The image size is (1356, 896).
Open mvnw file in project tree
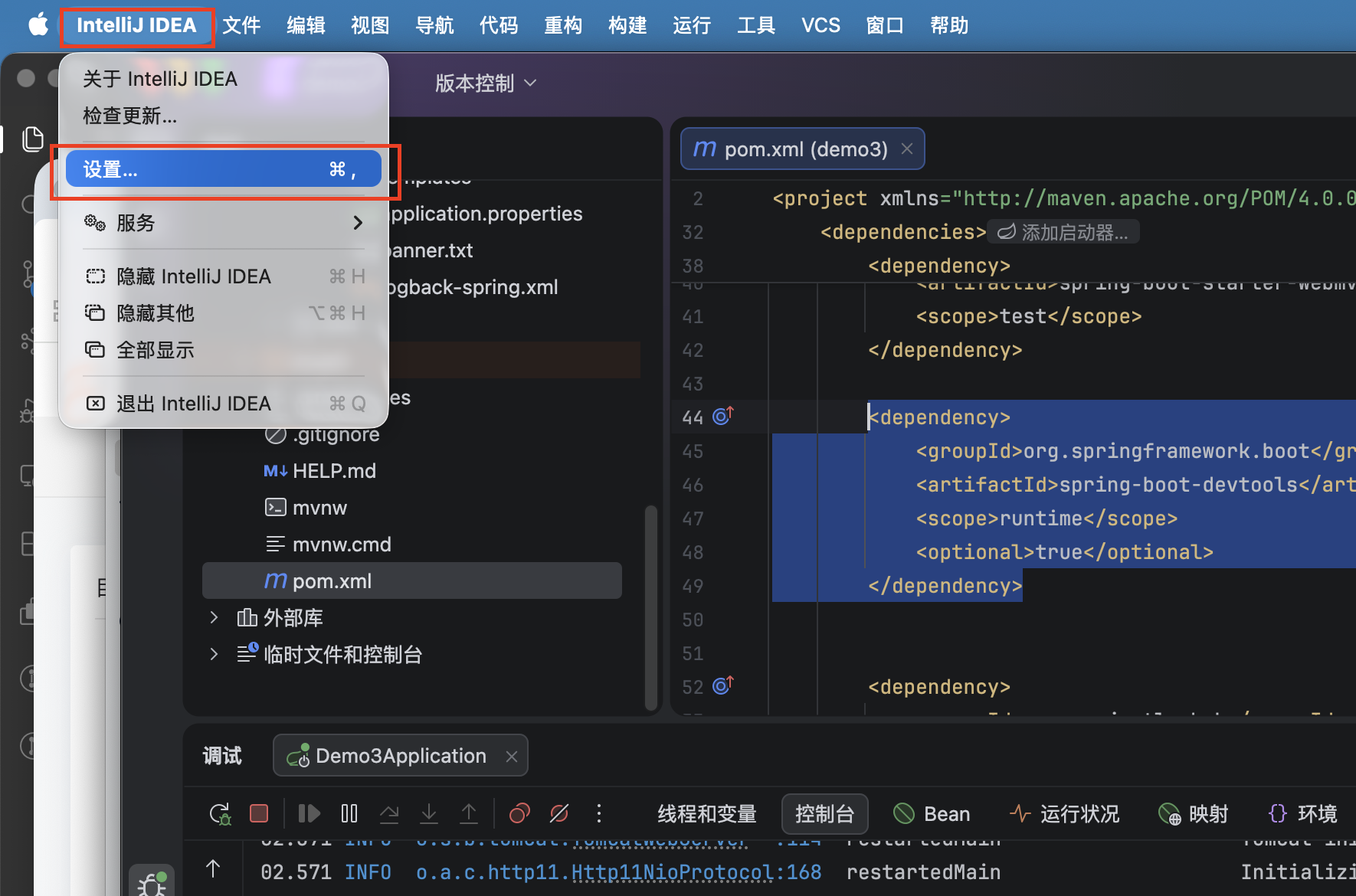point(306,508)
